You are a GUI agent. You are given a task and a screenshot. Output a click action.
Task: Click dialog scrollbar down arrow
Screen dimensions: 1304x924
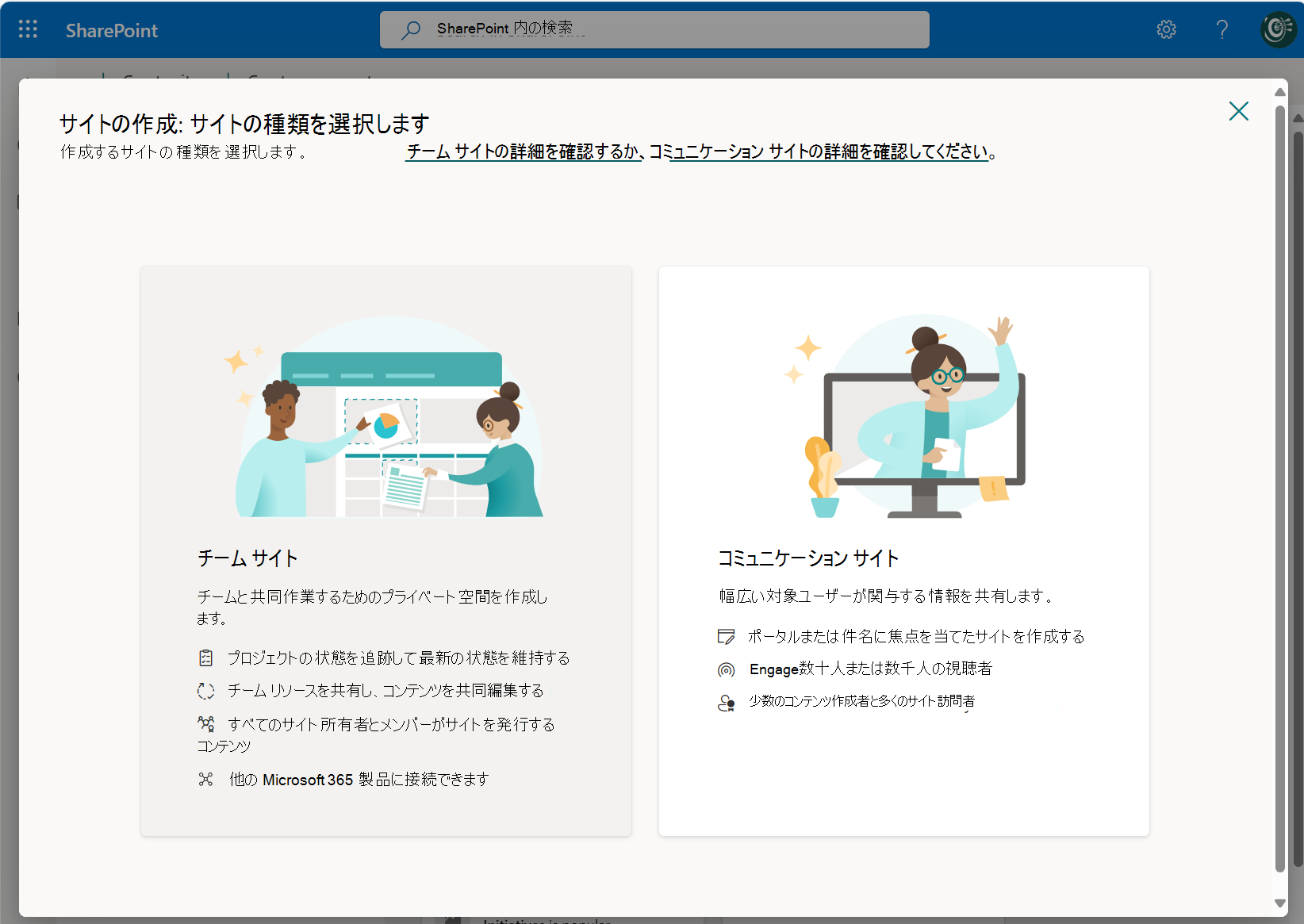coord(1279,903)
